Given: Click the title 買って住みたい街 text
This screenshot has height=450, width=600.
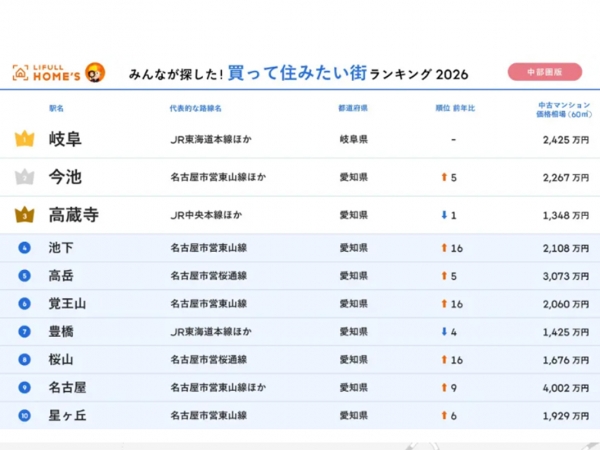Looking at the screenshot, I should 297,73.
